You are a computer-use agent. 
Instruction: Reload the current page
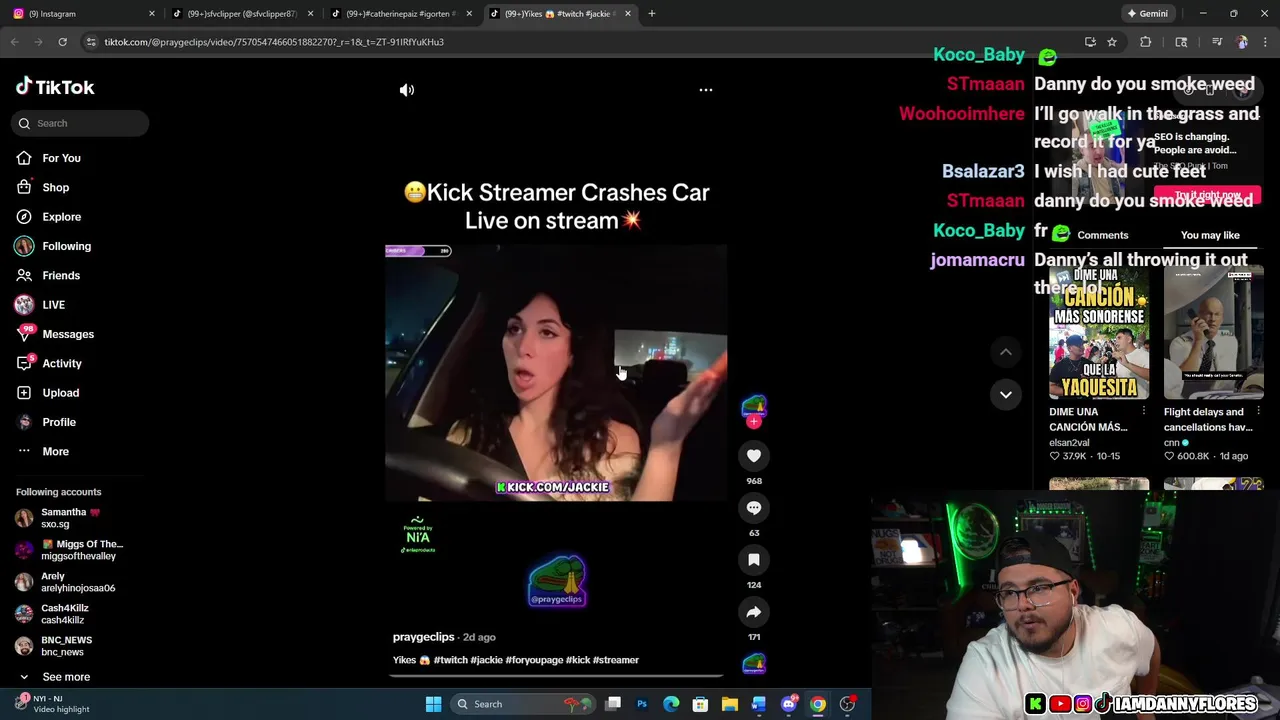pyautogui.click(x=62, y=42)
